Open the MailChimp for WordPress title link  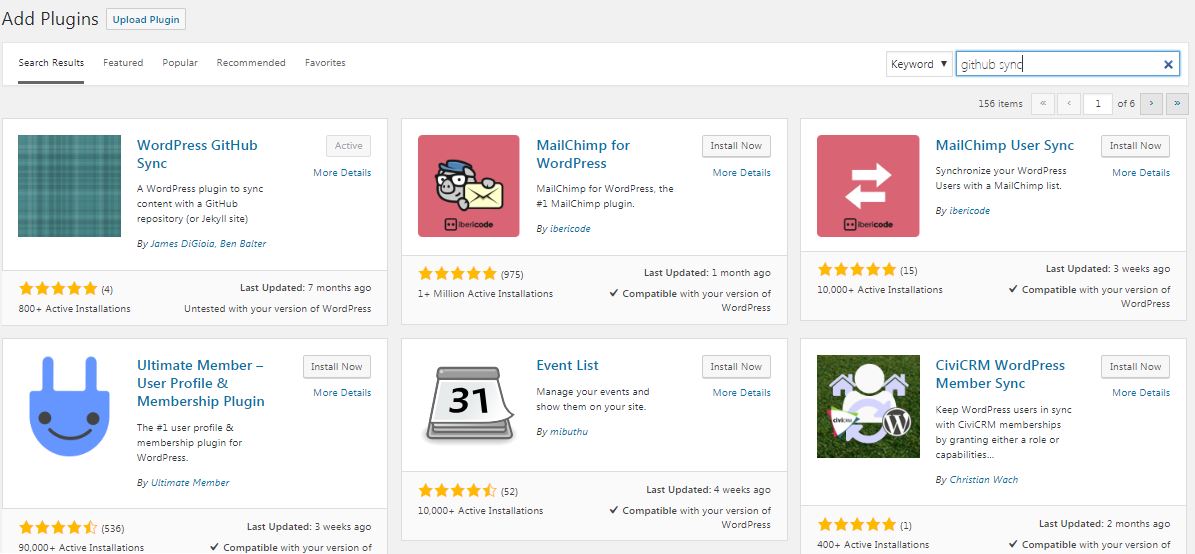583,155
